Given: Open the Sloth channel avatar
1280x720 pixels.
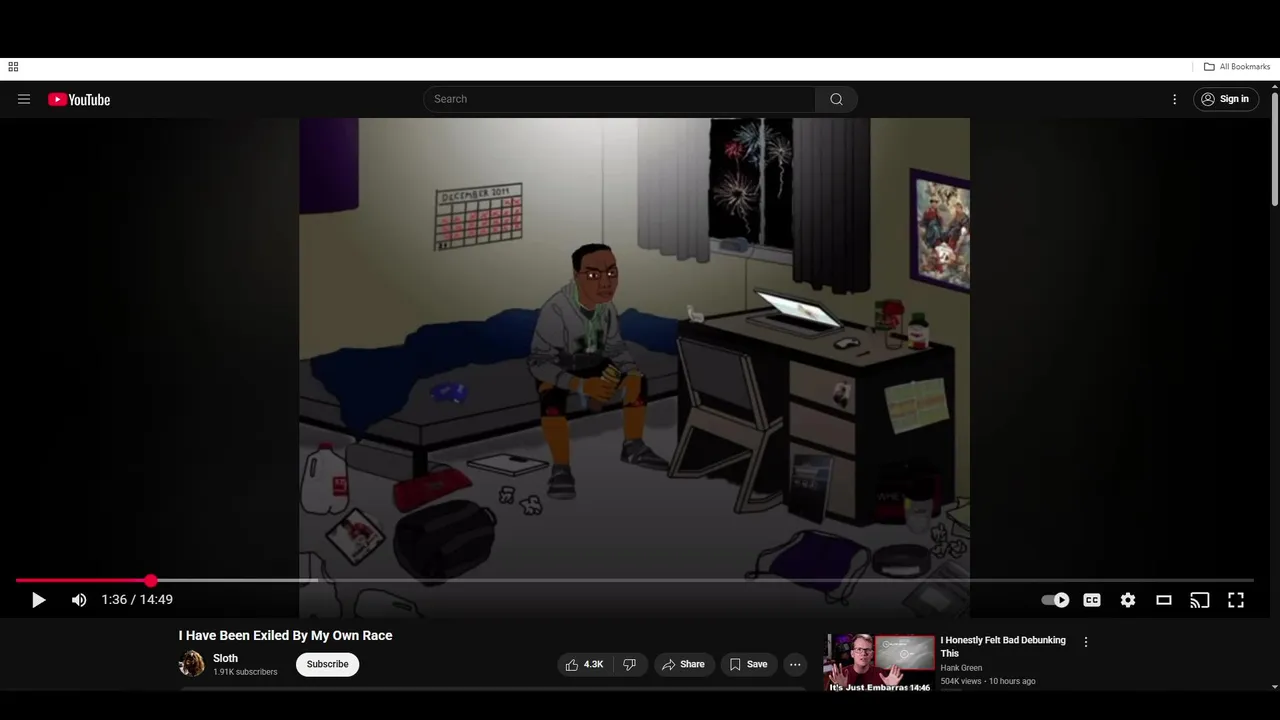Looking at the screenshot, I should (192, 664).
